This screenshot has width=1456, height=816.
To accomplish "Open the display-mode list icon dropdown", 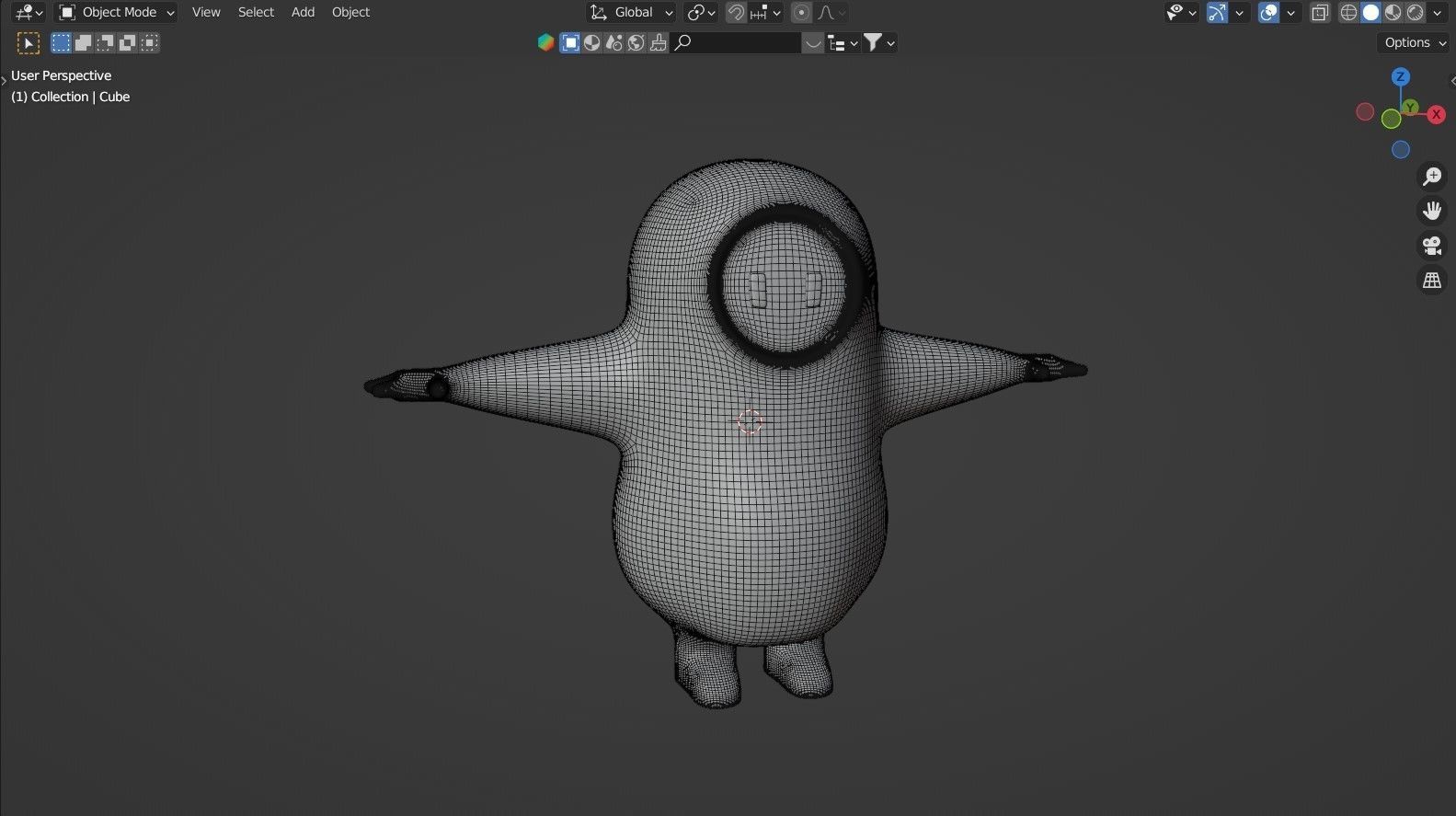I will [x=843, y=42].
